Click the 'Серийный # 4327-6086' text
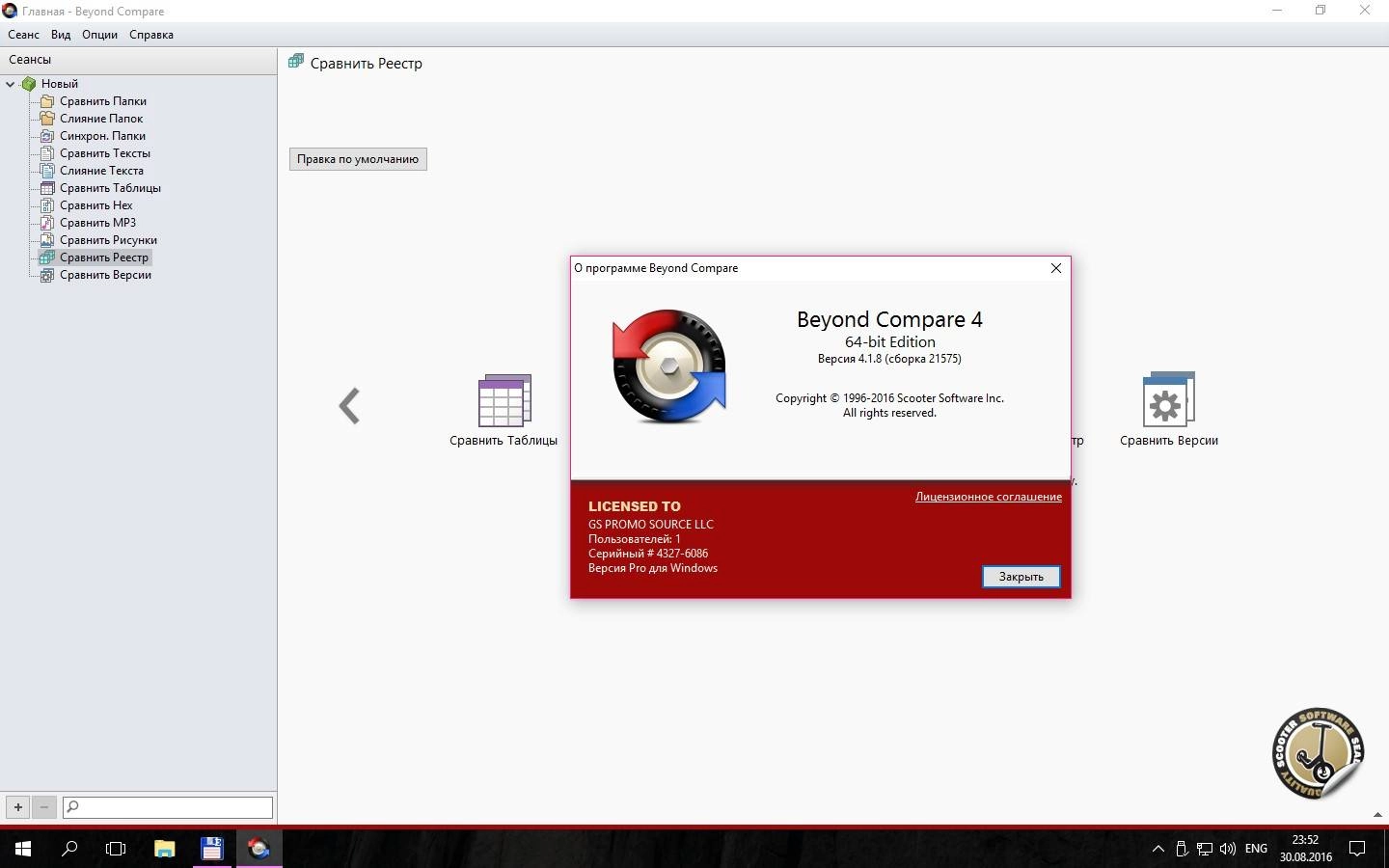This screenshot has height=868, width=1389. (648, 554)
